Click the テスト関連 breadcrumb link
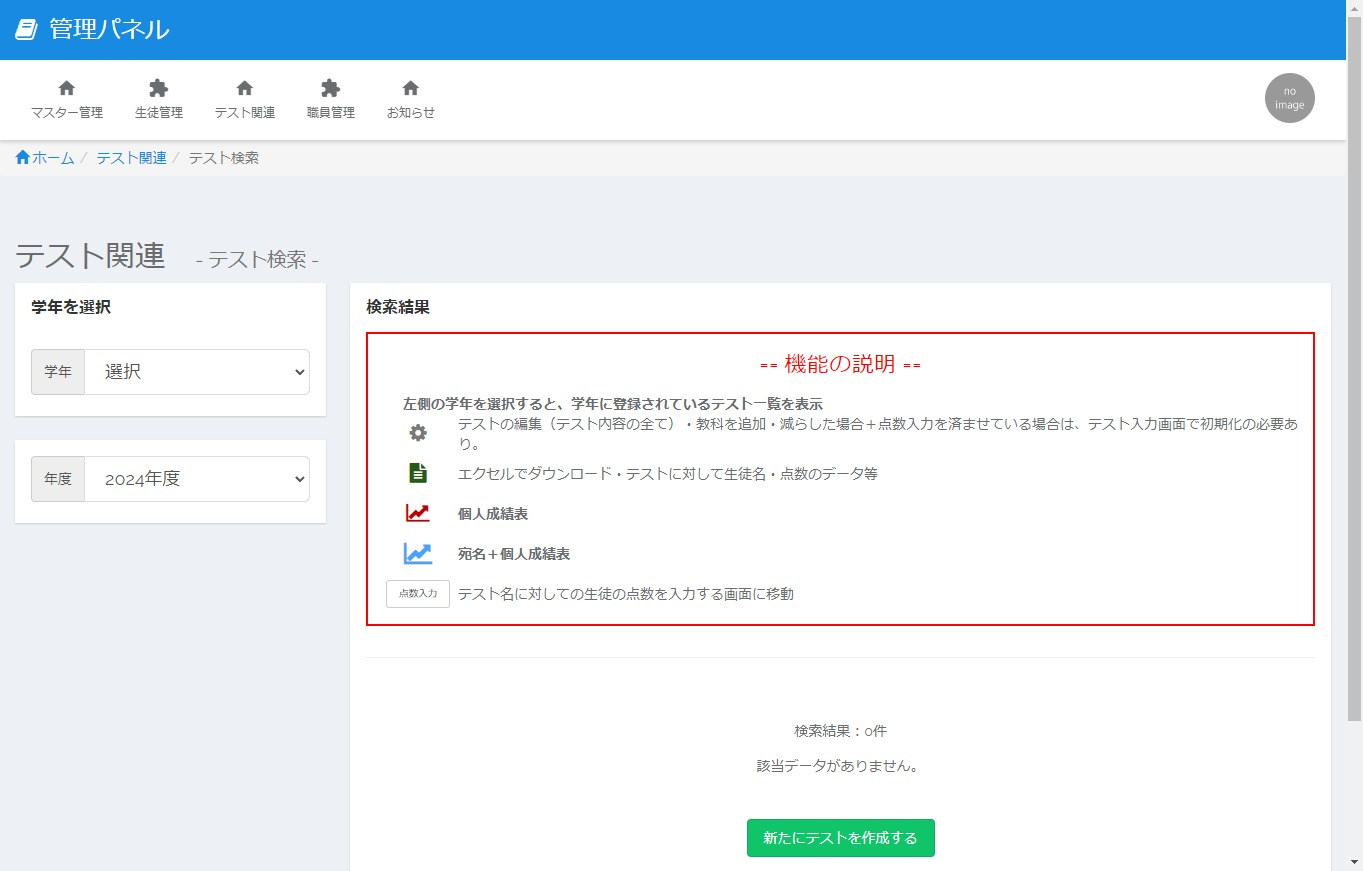 131,158
